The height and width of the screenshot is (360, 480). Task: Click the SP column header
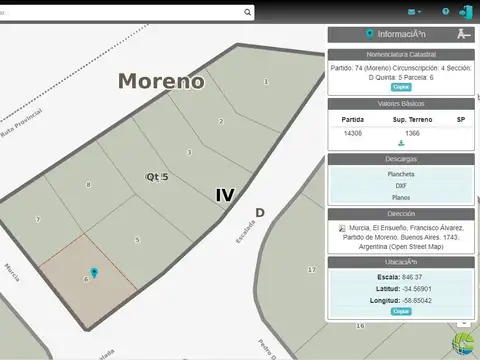tap(461, 119)
